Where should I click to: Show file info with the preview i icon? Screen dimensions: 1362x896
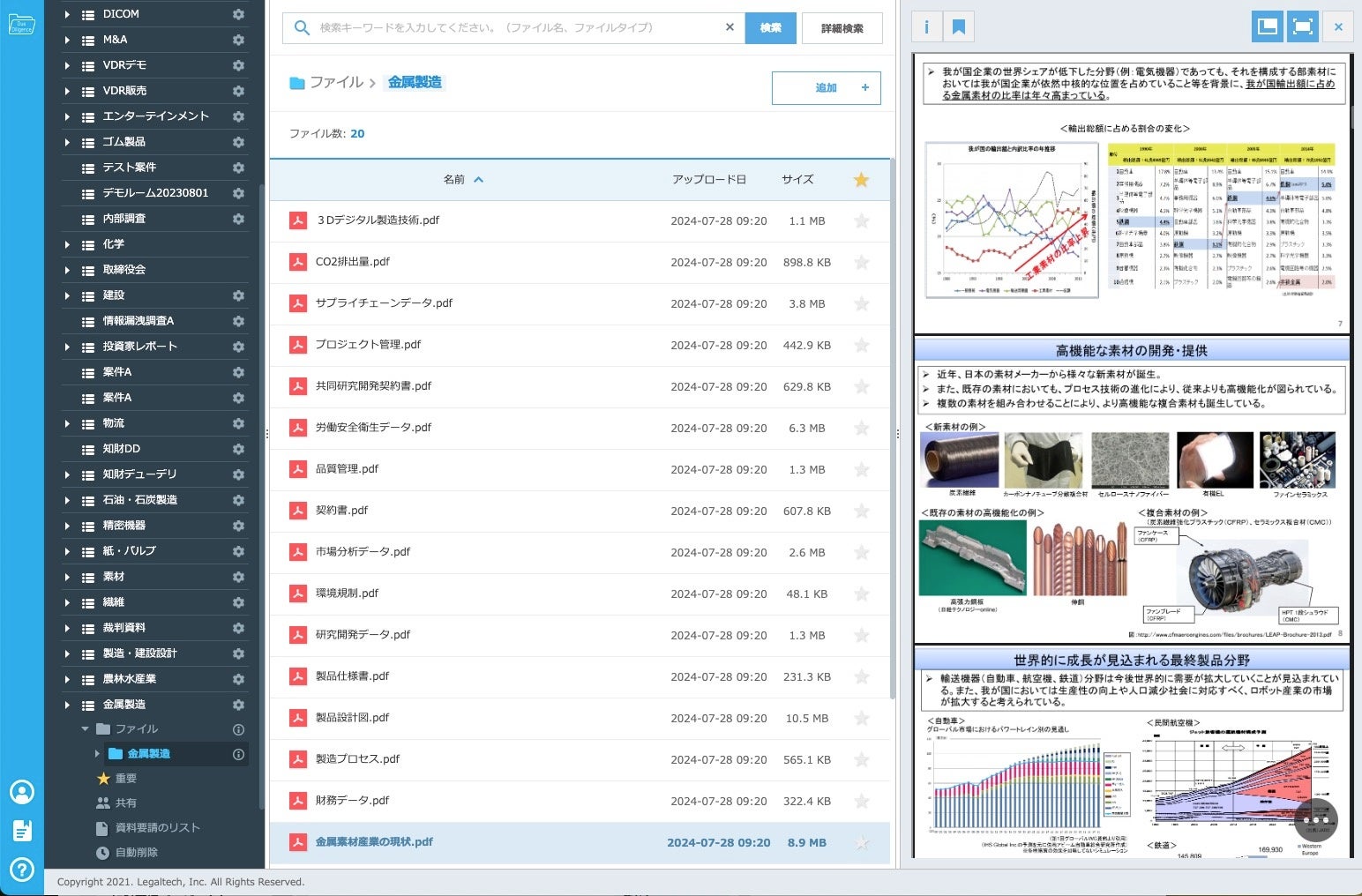pyautogui.click(x=926, y=27)
